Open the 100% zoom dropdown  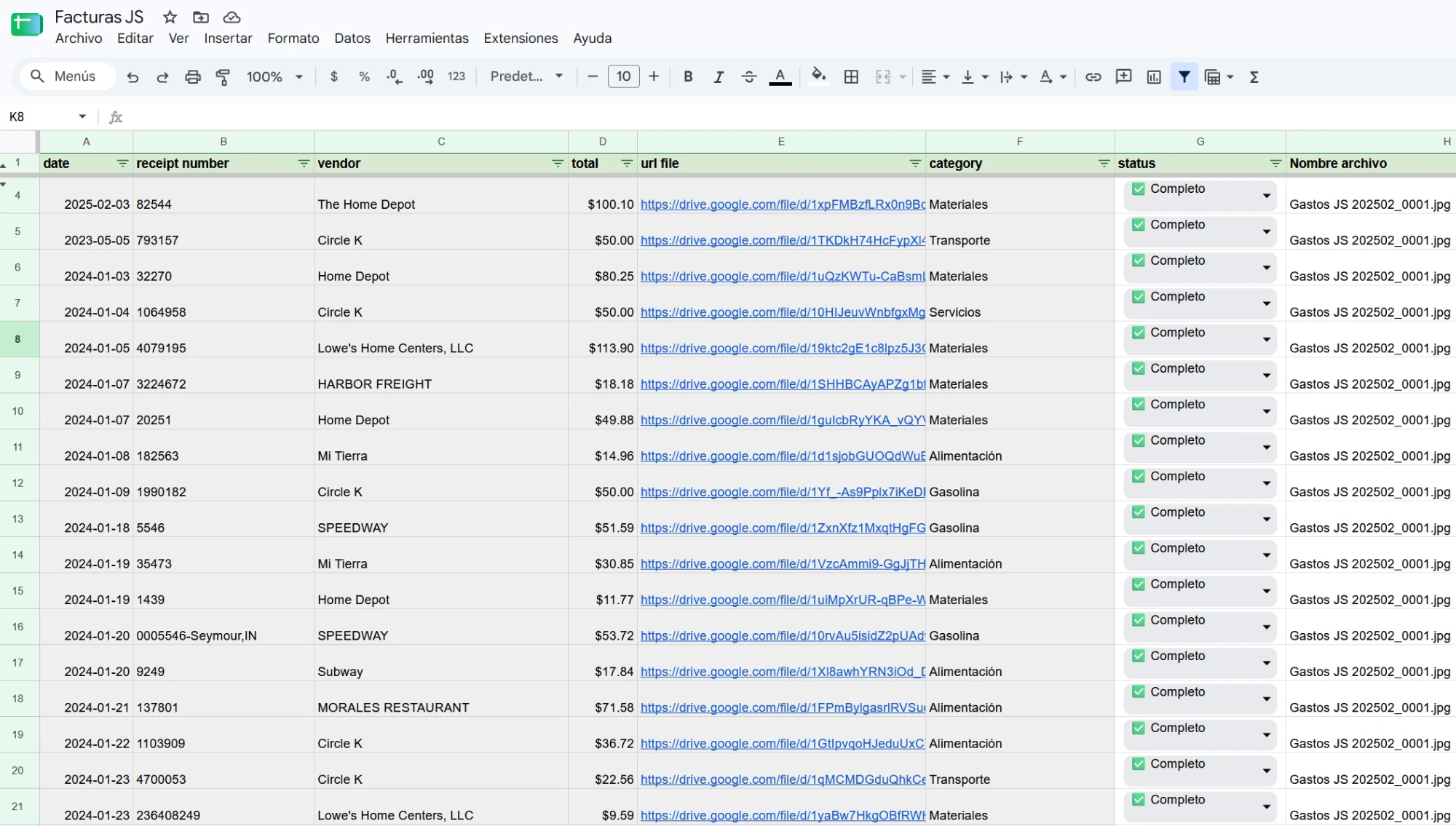coord(274,76)
